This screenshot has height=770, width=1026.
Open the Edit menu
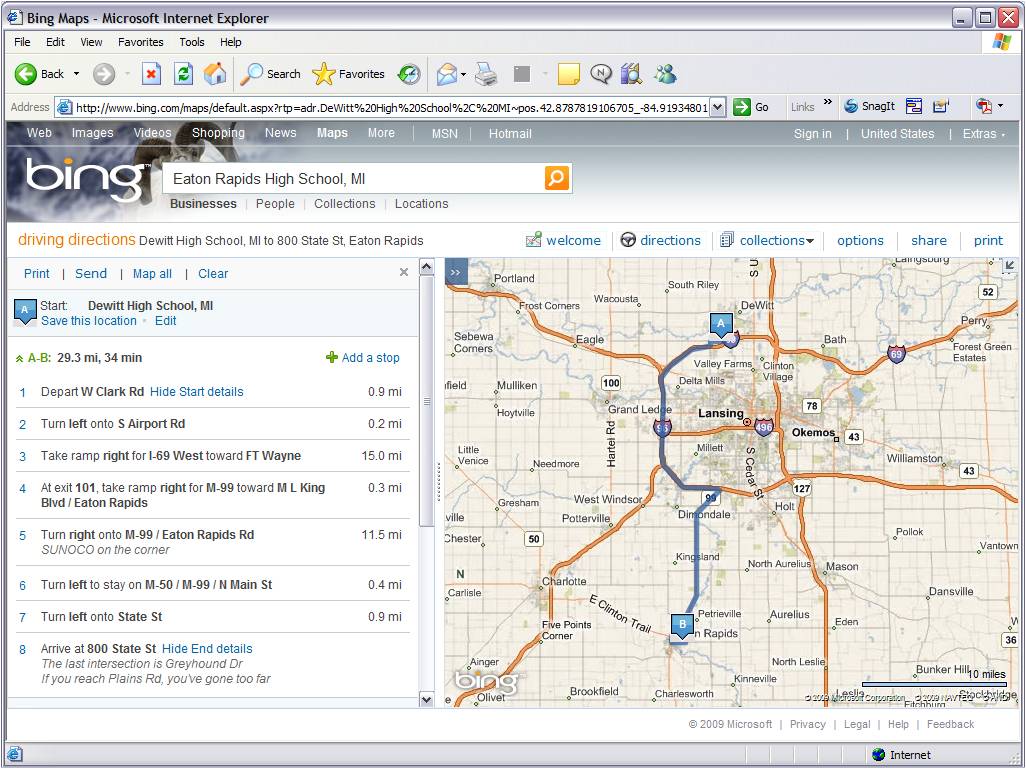tap(55, 42)
